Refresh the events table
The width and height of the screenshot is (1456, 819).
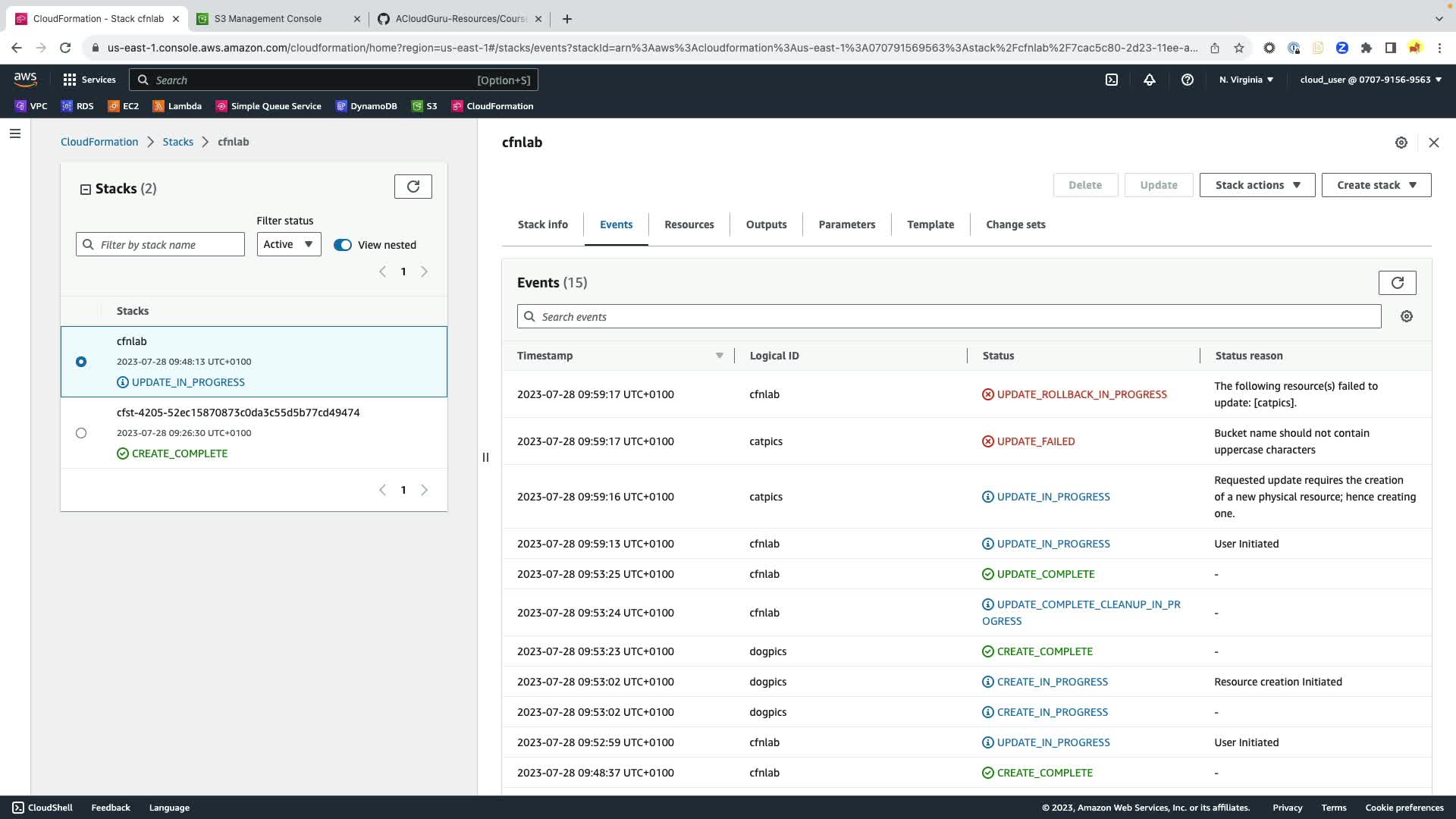coord(1397,283)
